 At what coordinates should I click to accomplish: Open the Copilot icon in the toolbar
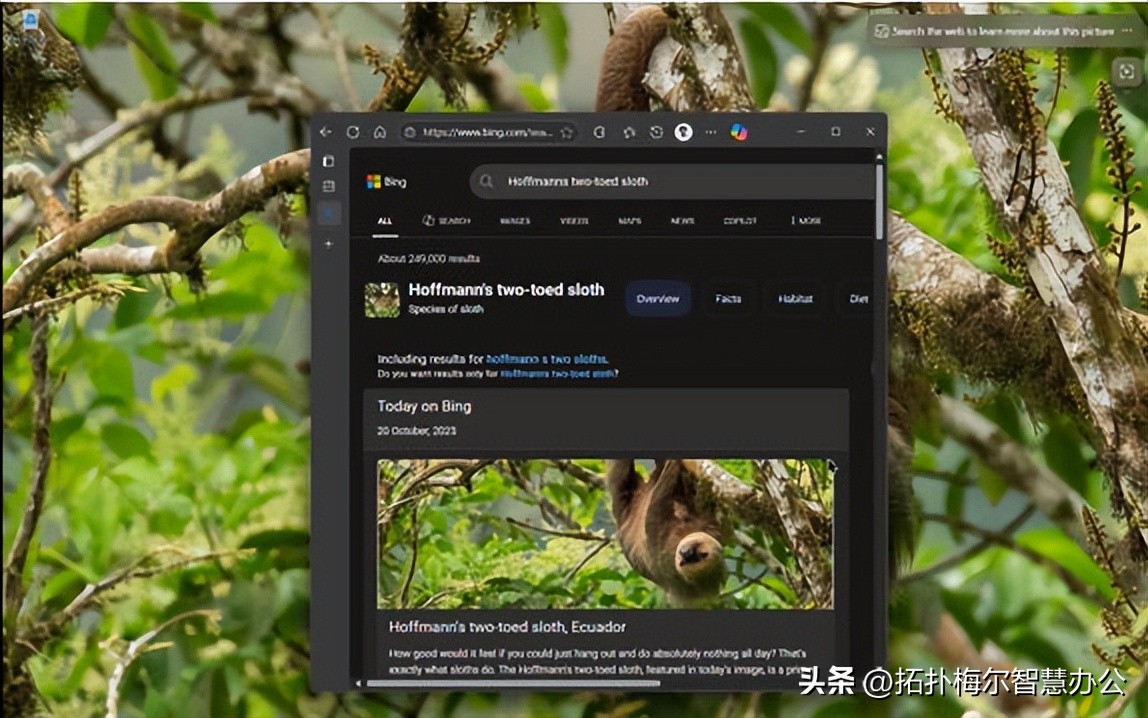click(739, 132)
